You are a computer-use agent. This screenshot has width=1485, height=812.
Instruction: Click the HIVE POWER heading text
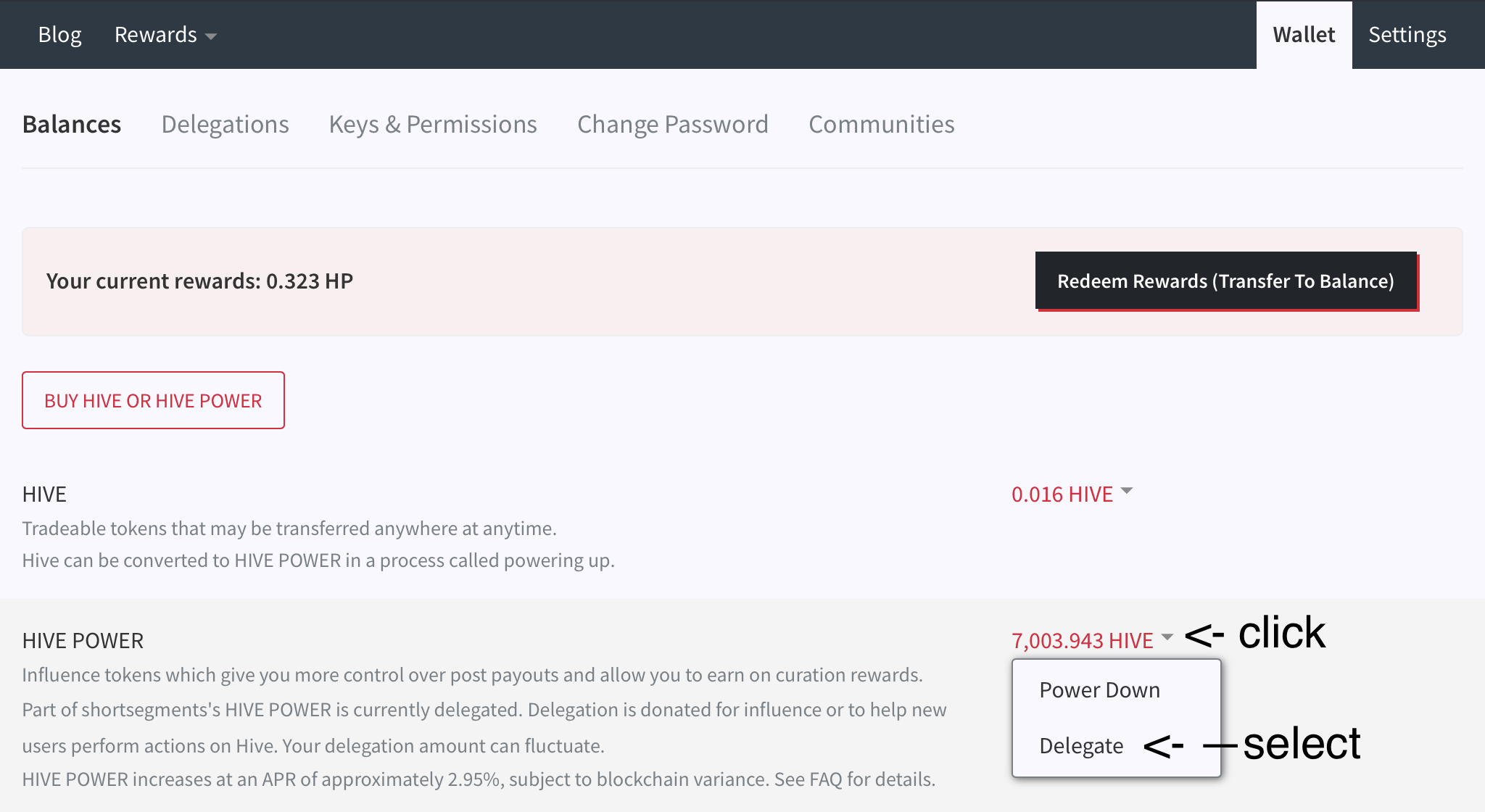pos(83,640)
